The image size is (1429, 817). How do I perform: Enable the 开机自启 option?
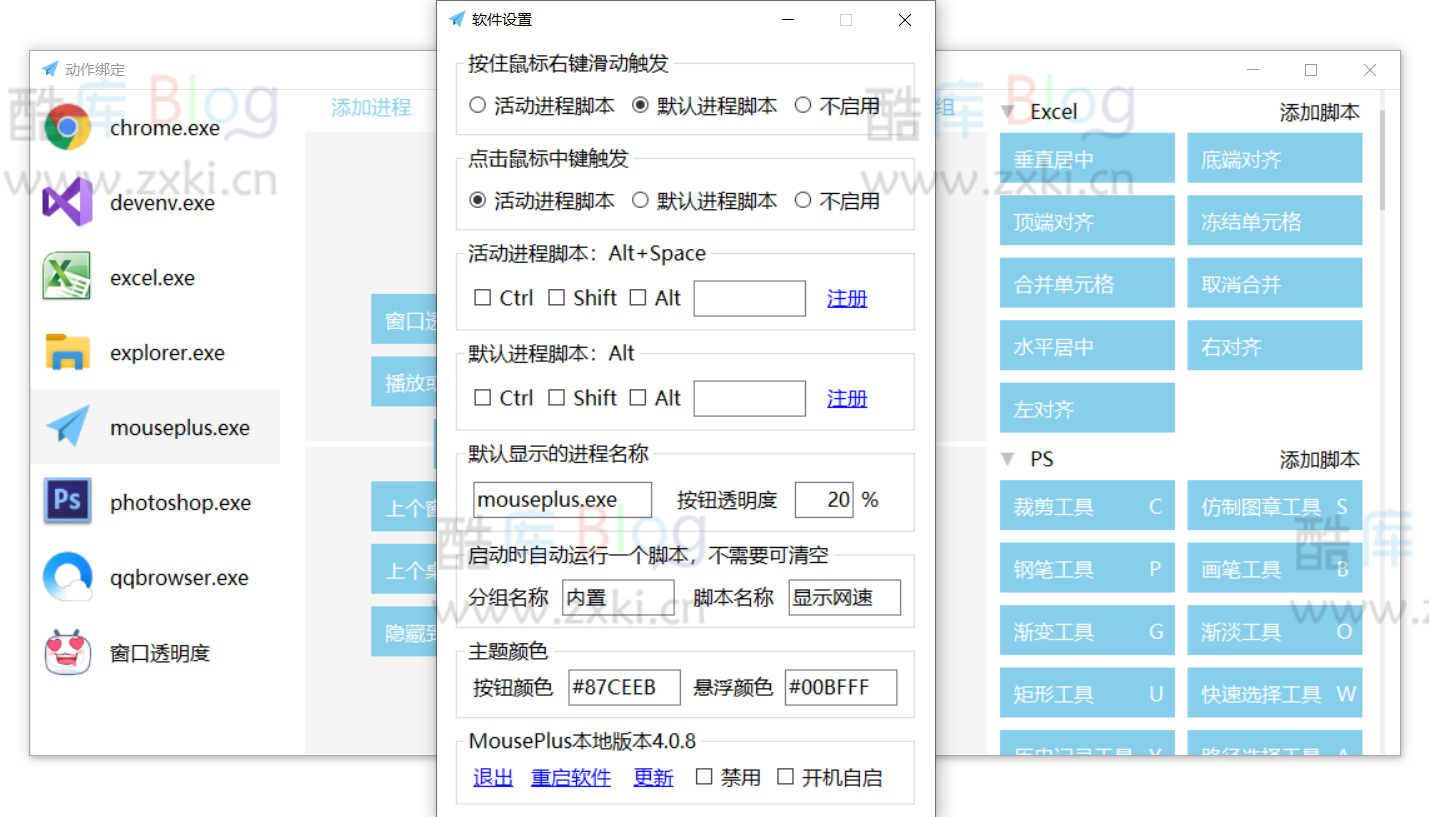785,776
